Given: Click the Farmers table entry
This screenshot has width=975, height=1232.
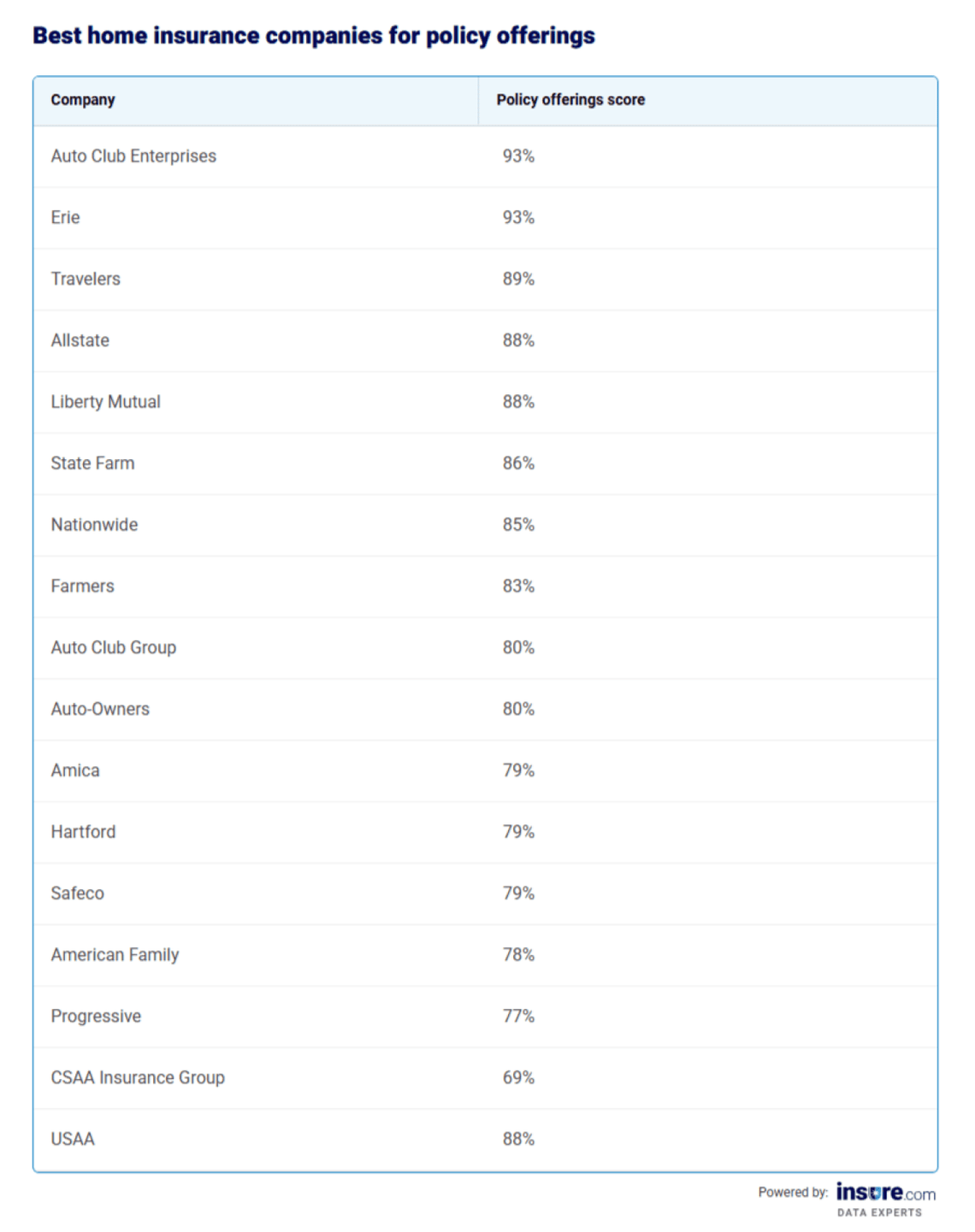Looking at the screenshot, I should tap(82, 587).
